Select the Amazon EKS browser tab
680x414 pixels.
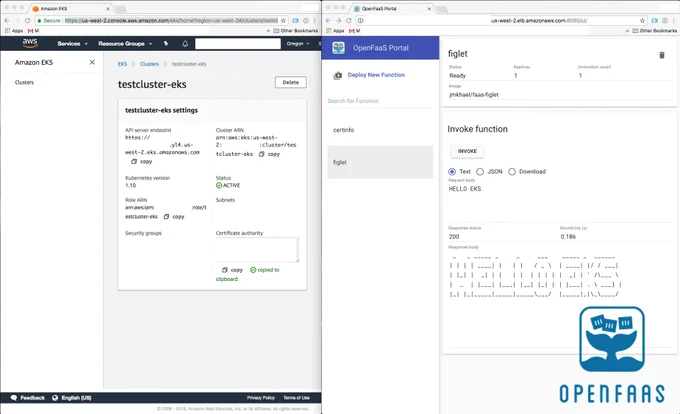click(x=69, y=9)
